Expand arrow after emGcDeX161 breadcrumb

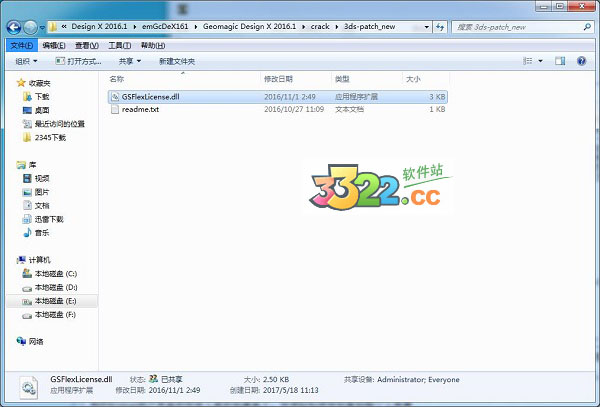tap(196, 27)
